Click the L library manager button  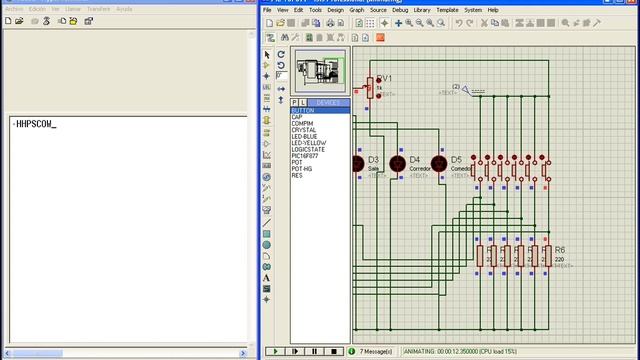303,102
